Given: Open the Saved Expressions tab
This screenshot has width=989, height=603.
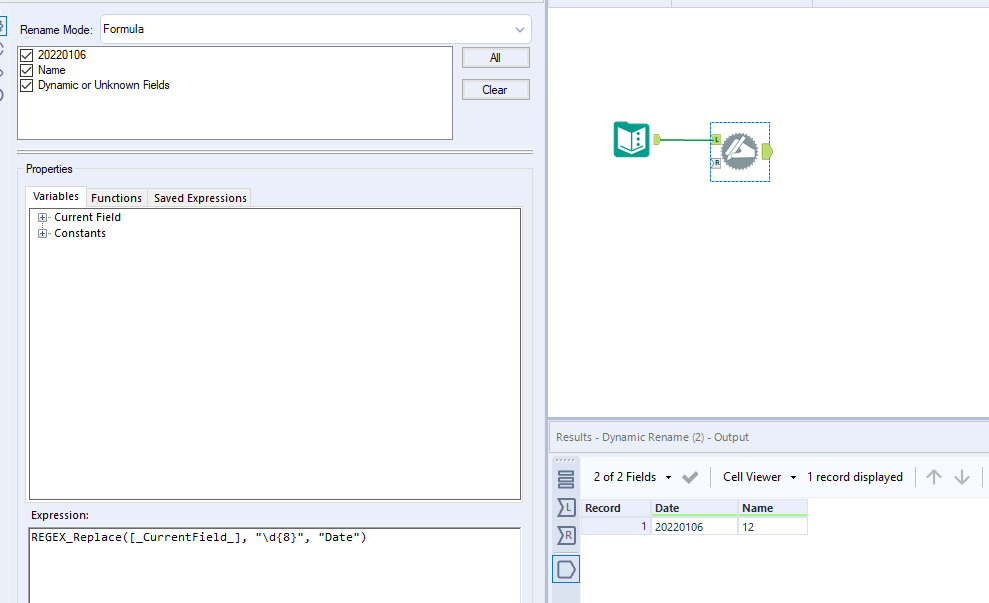Looking at the screenshot, I should 199,197.
